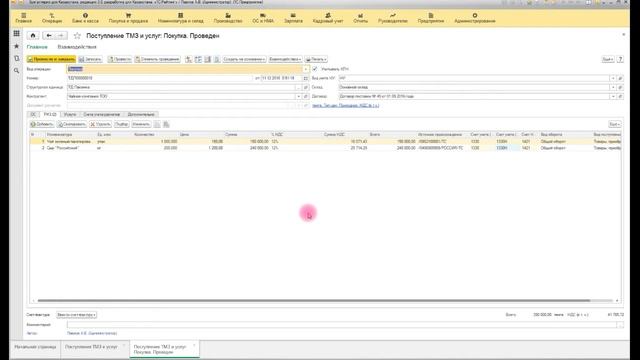Go to the home page icon
Image resolution: width=640 pixels, height=360 pixels.
[x=33, y=36]
